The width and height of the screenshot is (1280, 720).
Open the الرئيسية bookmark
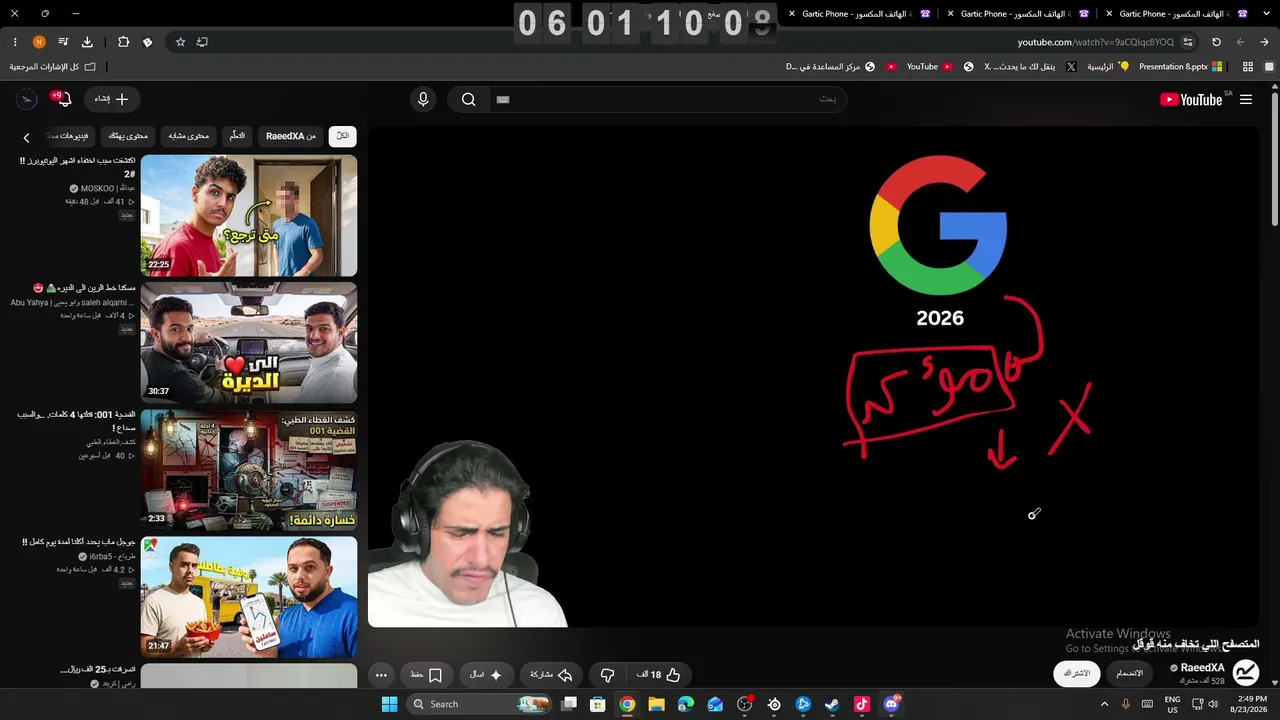(1107, 67)
